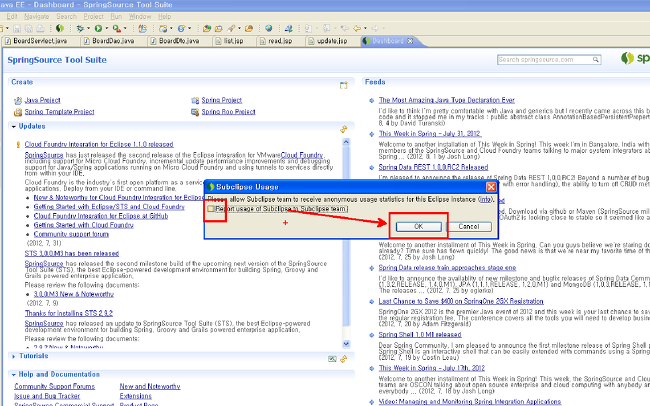This screenshot has width=650, height=406.
Task: Expand the Tutorials section
Action: 14,356
